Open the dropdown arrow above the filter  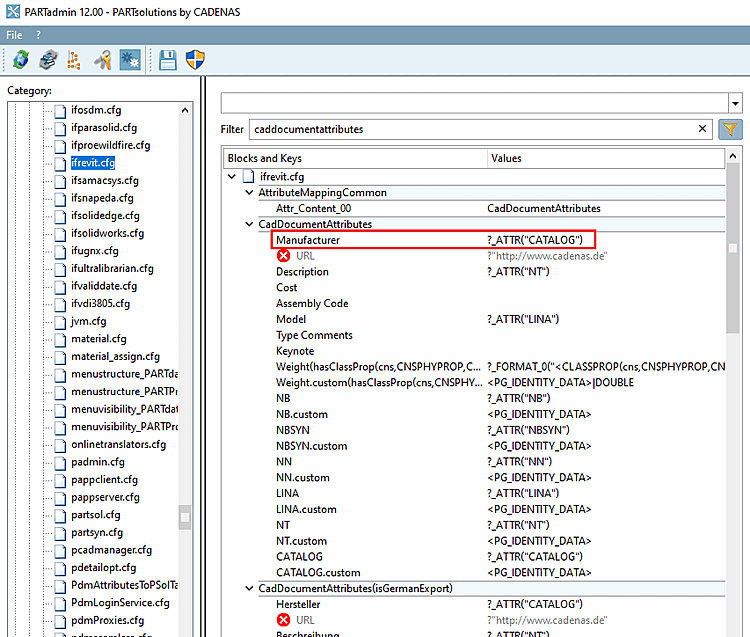tap(735, 103)
